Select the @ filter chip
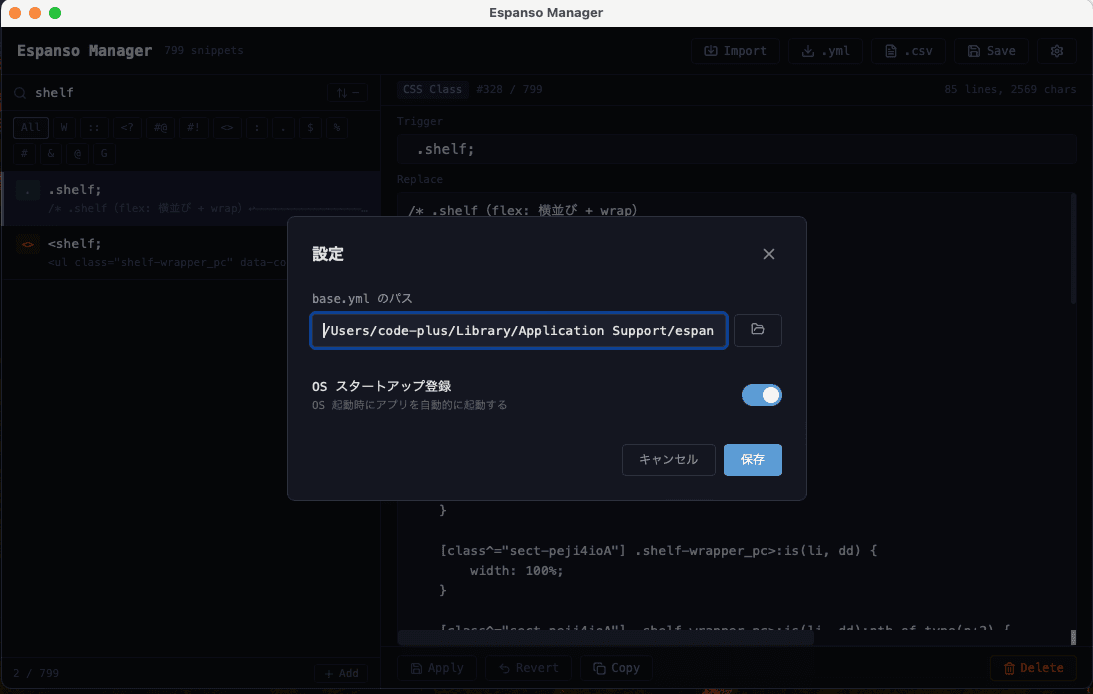 pos(77,153)
